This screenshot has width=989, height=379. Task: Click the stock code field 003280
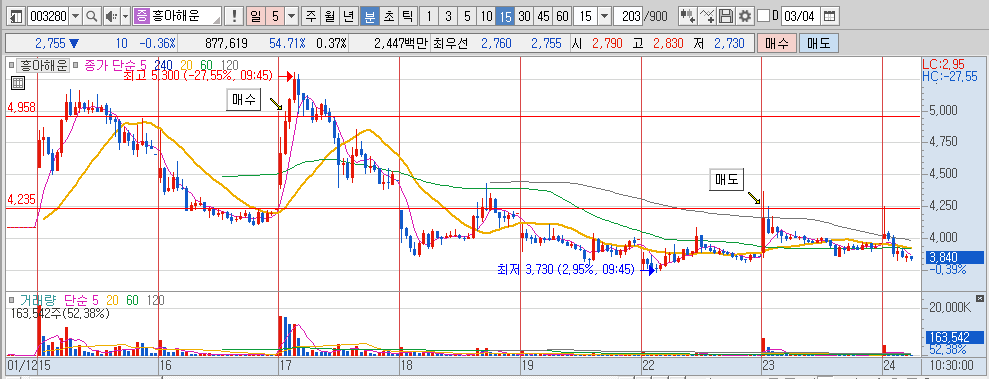point(49,16)
